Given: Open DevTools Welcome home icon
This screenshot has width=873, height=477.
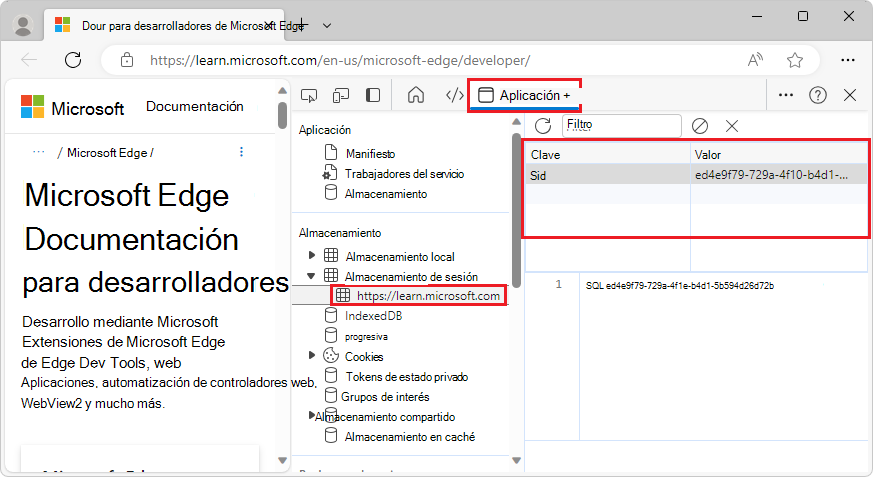Looking at the screenshot, I should pos(415,95).
